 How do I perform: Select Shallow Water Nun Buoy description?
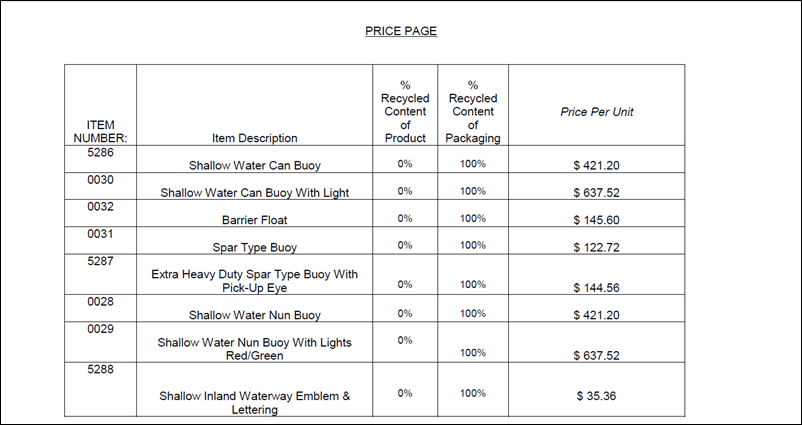(x=255, y=315)
